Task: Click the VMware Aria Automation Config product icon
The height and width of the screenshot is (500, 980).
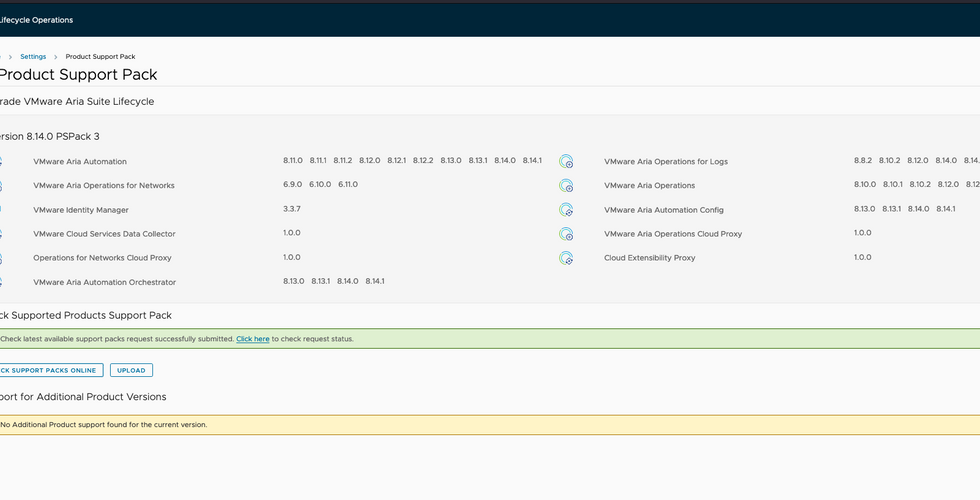Action: (566, 210)
